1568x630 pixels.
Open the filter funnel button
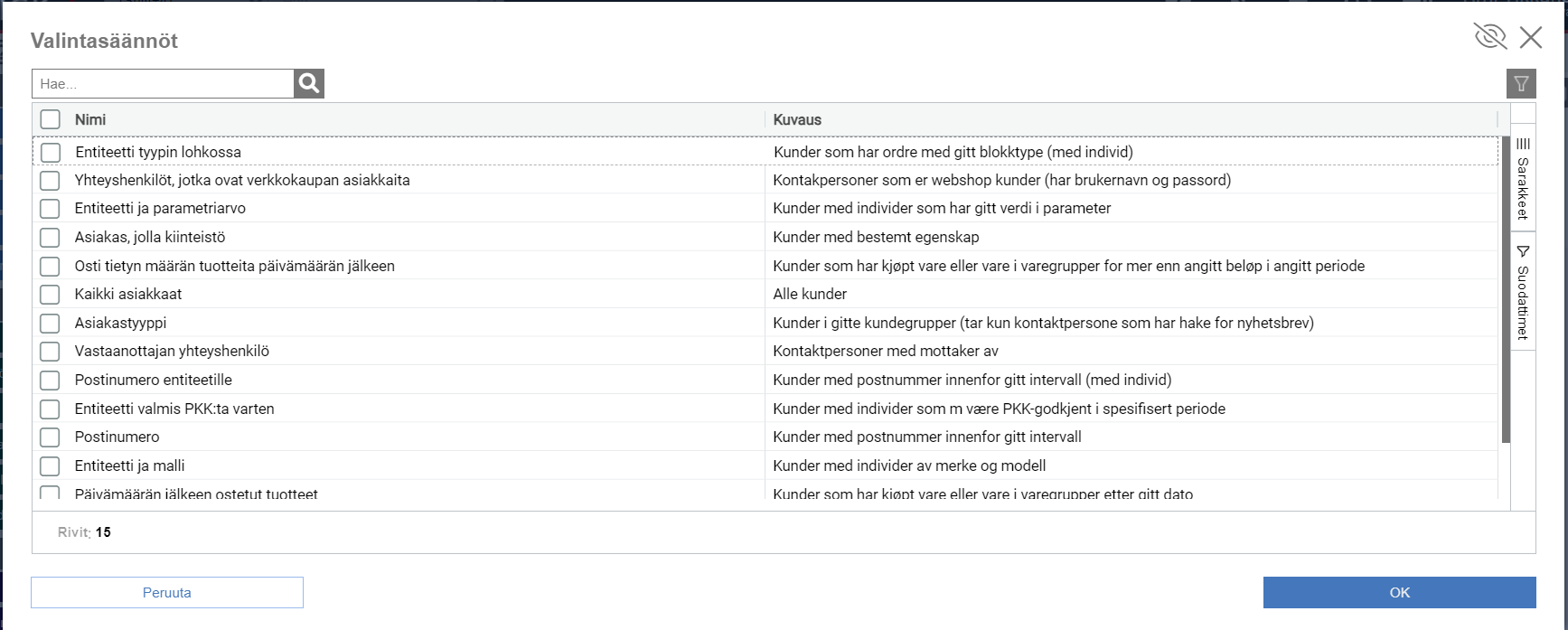pos(1521,84)
